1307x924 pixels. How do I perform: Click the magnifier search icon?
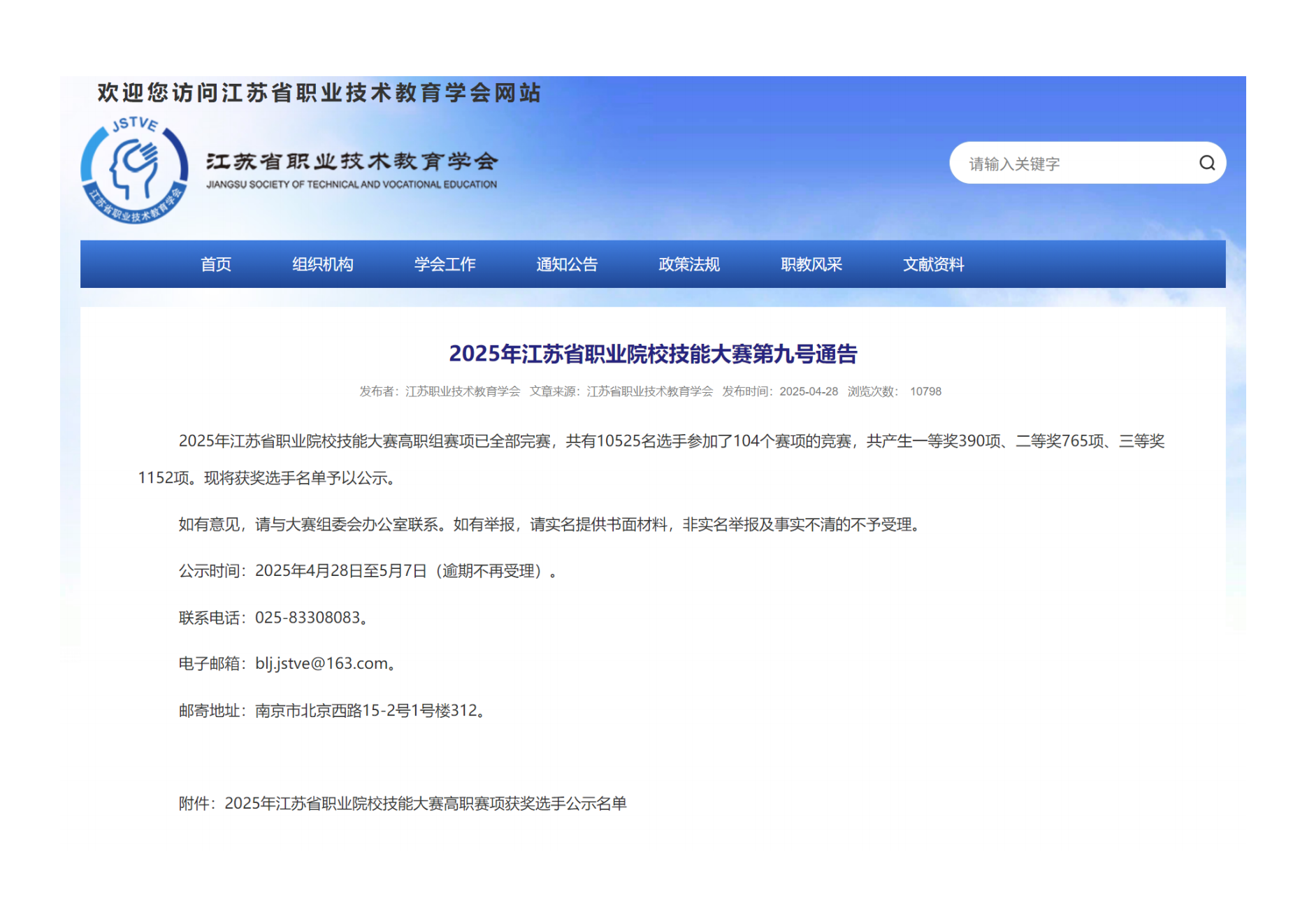click(x=1207, y=163)
